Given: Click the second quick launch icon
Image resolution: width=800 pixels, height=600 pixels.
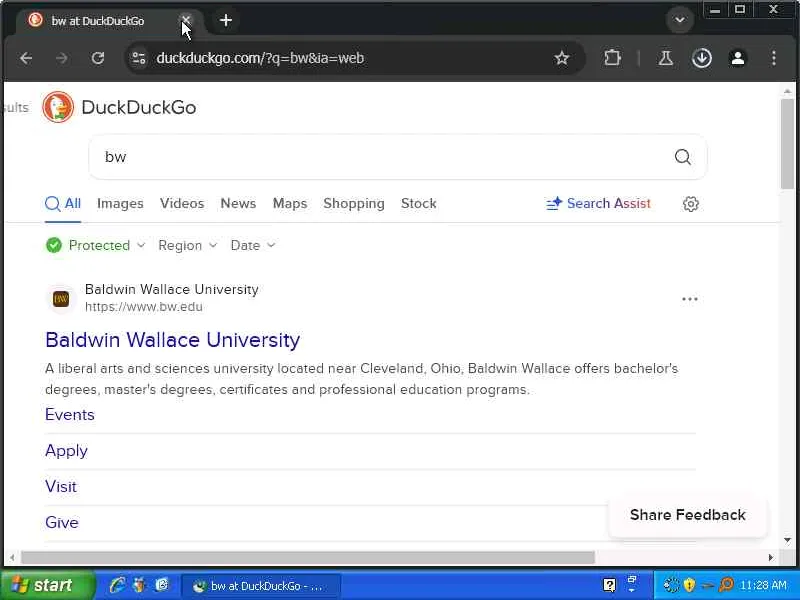Looking at the screenshot, I should click(139, 585).
